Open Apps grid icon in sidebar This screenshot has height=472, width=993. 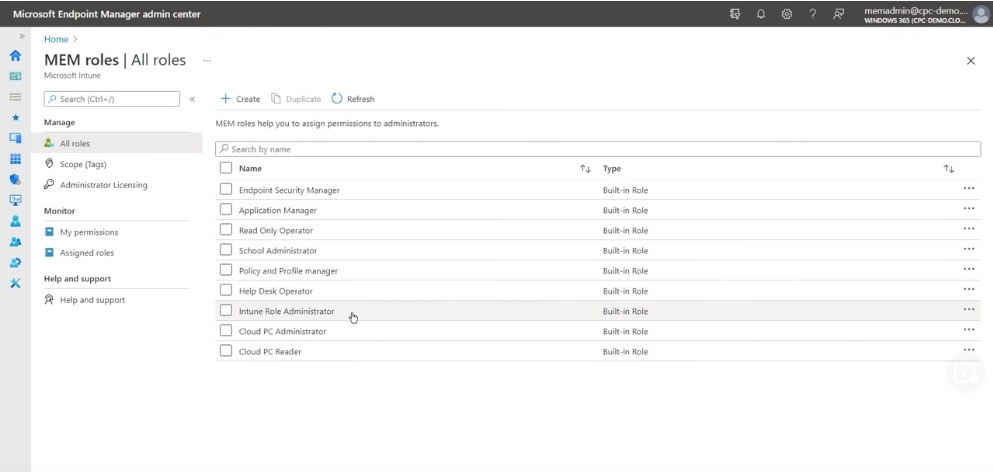click(x=15, y=159)
